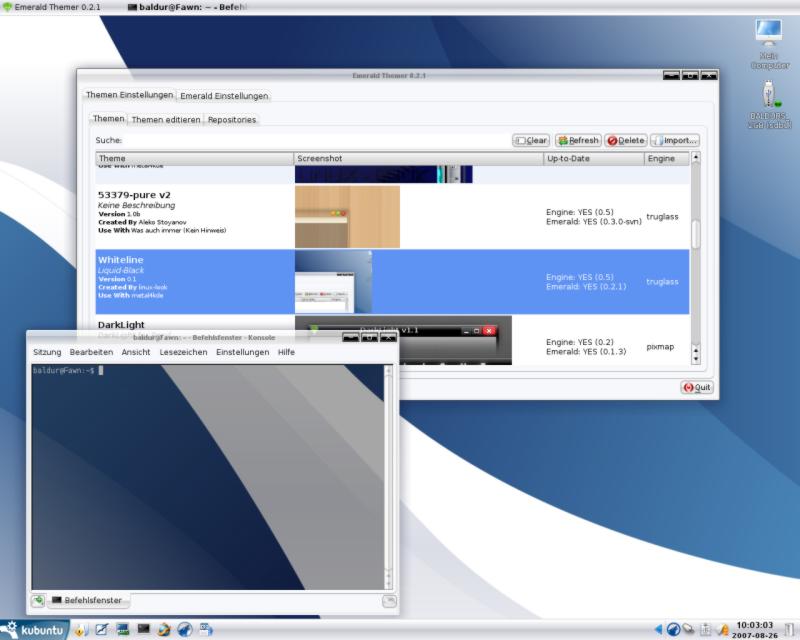Open Konsole Lesezeichen menu
Viewport: 800px width, 640px height.
183,352
